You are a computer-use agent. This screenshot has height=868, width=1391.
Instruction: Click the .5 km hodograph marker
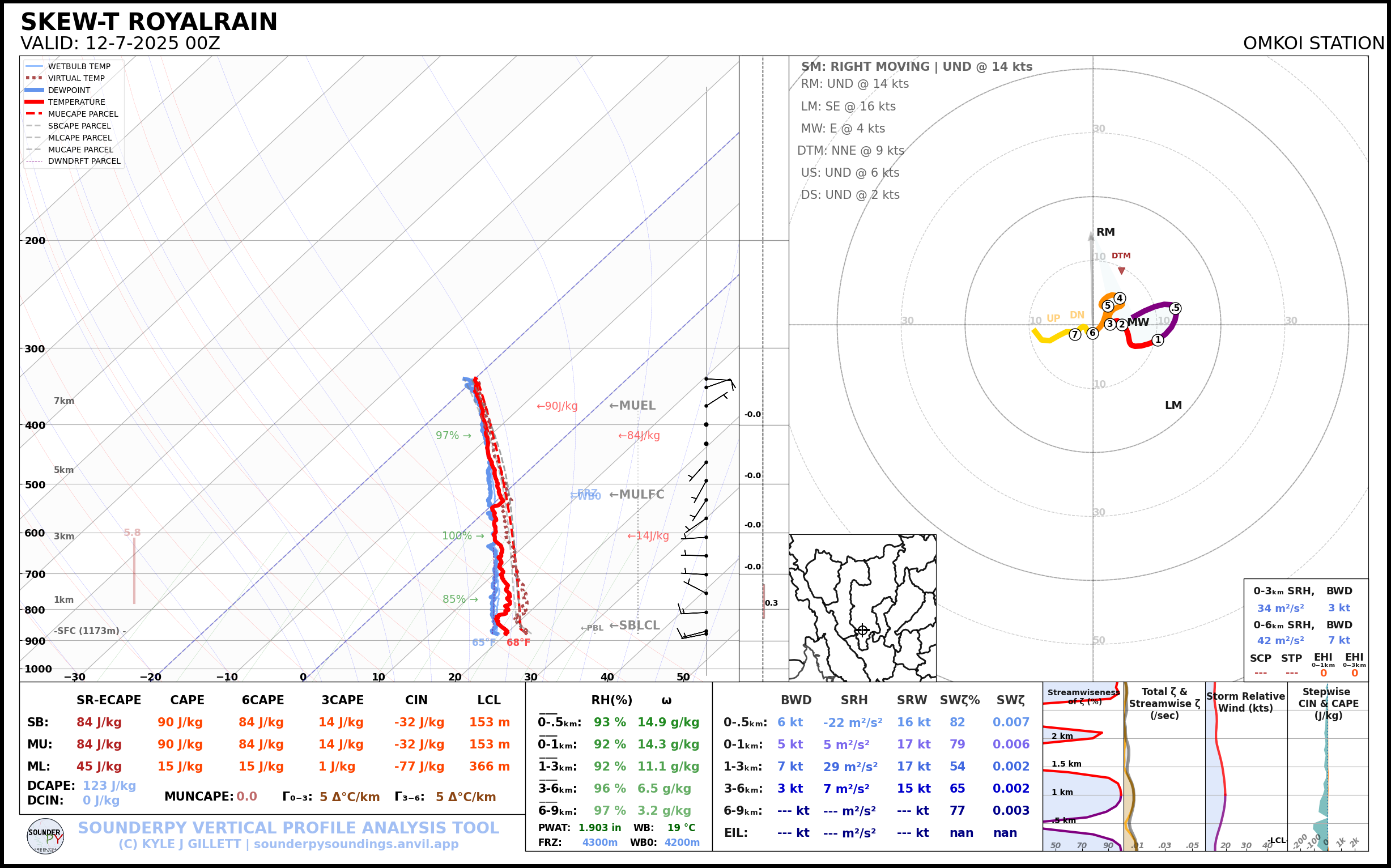coord(1175,308)
